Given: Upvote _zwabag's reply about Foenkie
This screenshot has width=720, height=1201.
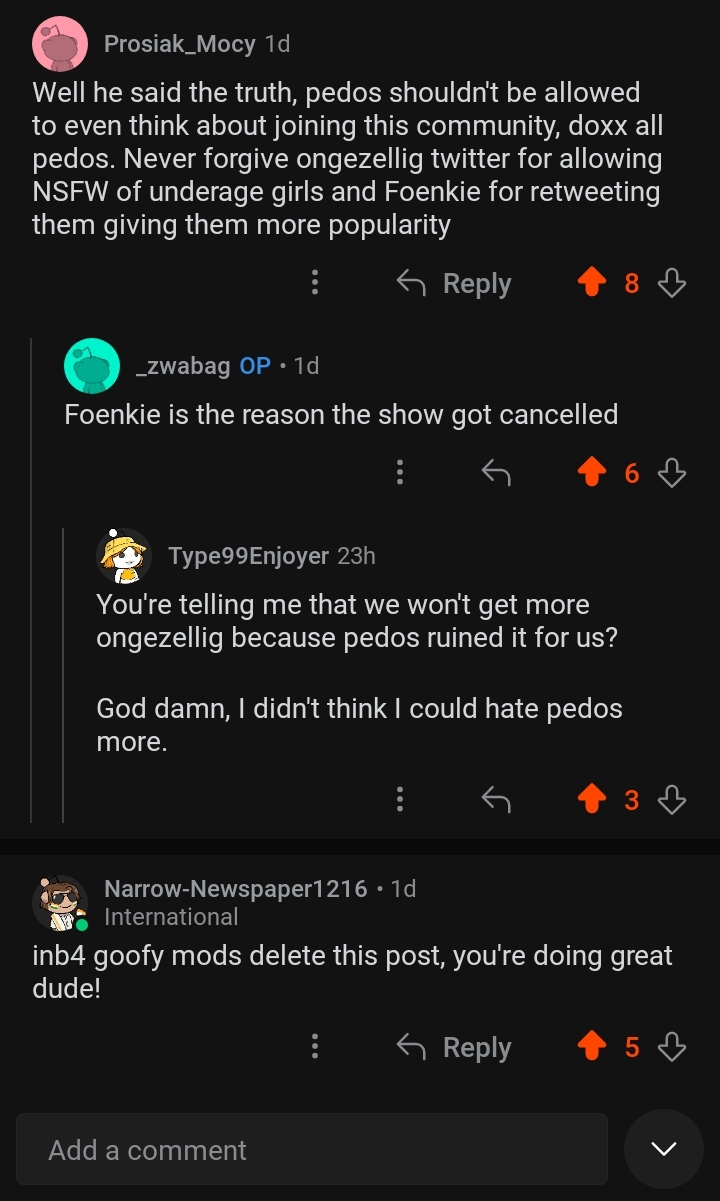Looking at the screenshot, I should (593, 473).
